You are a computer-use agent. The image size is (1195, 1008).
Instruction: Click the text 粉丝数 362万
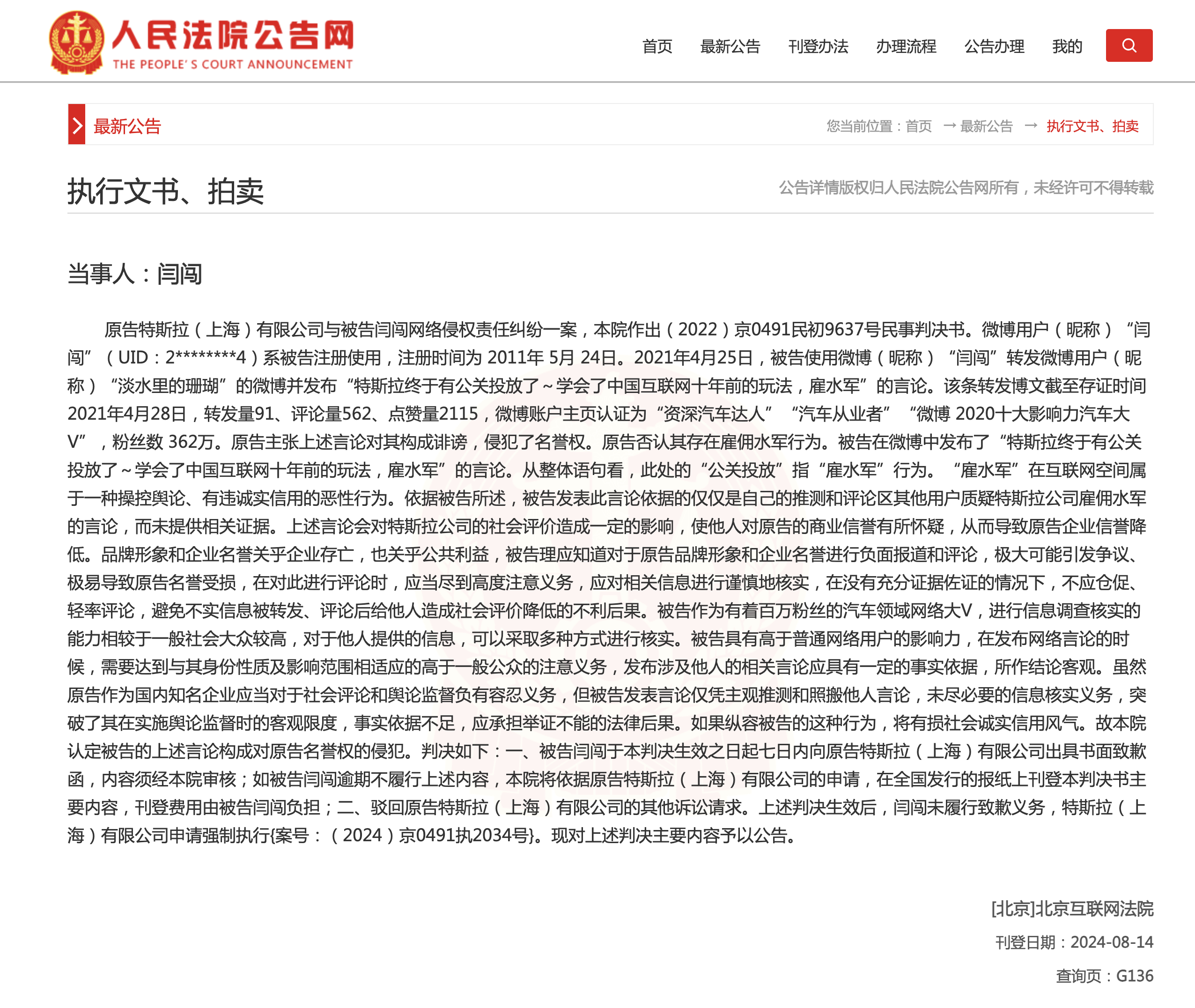tap(163, 442)
